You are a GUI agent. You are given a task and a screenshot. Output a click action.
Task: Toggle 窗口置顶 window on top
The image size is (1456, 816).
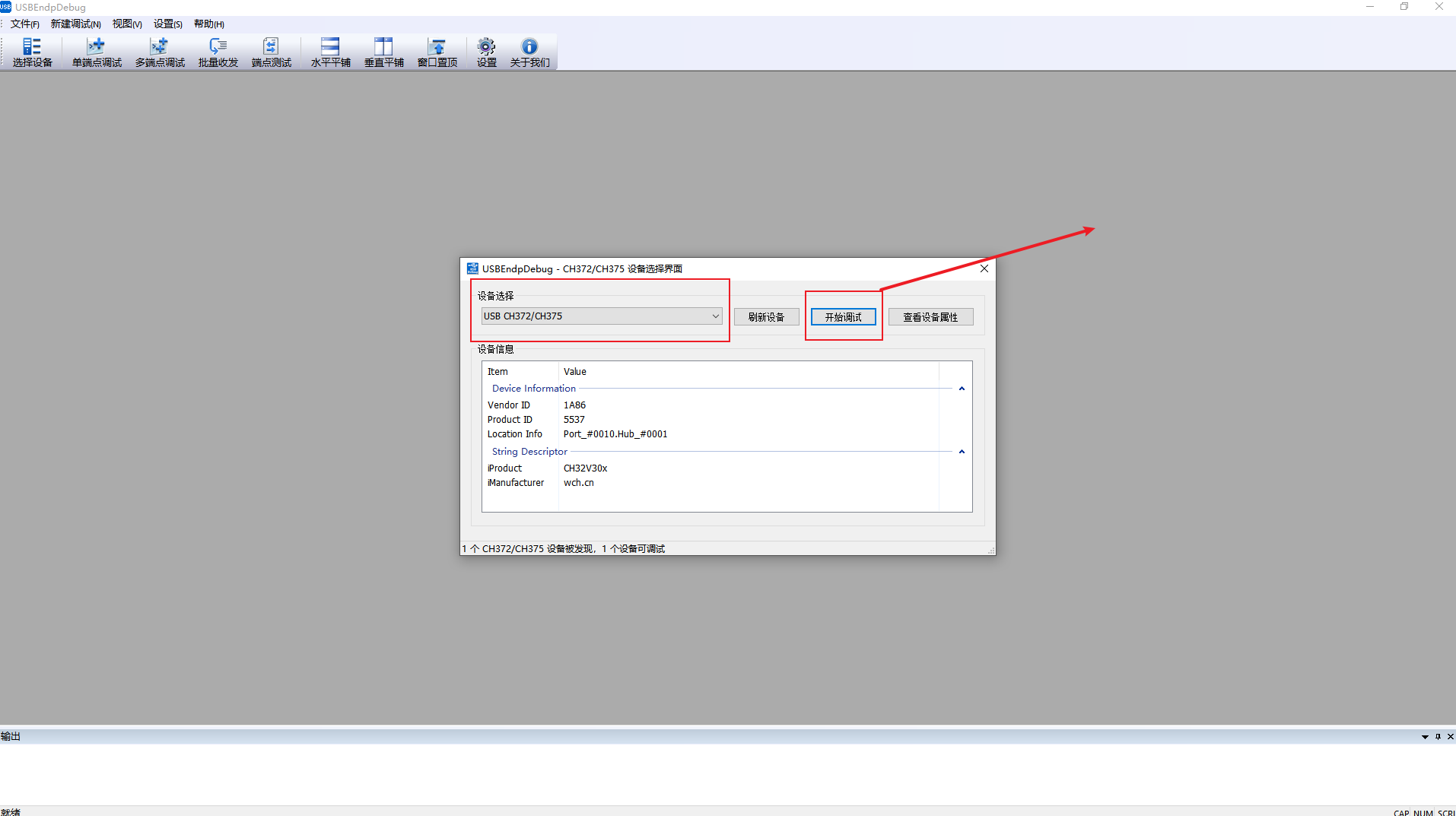437,52
